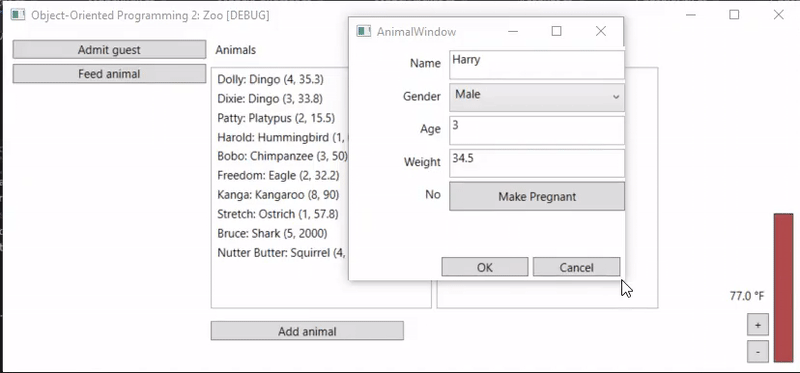
Task: Click the Feed animal button
Action: pos(109,73)
